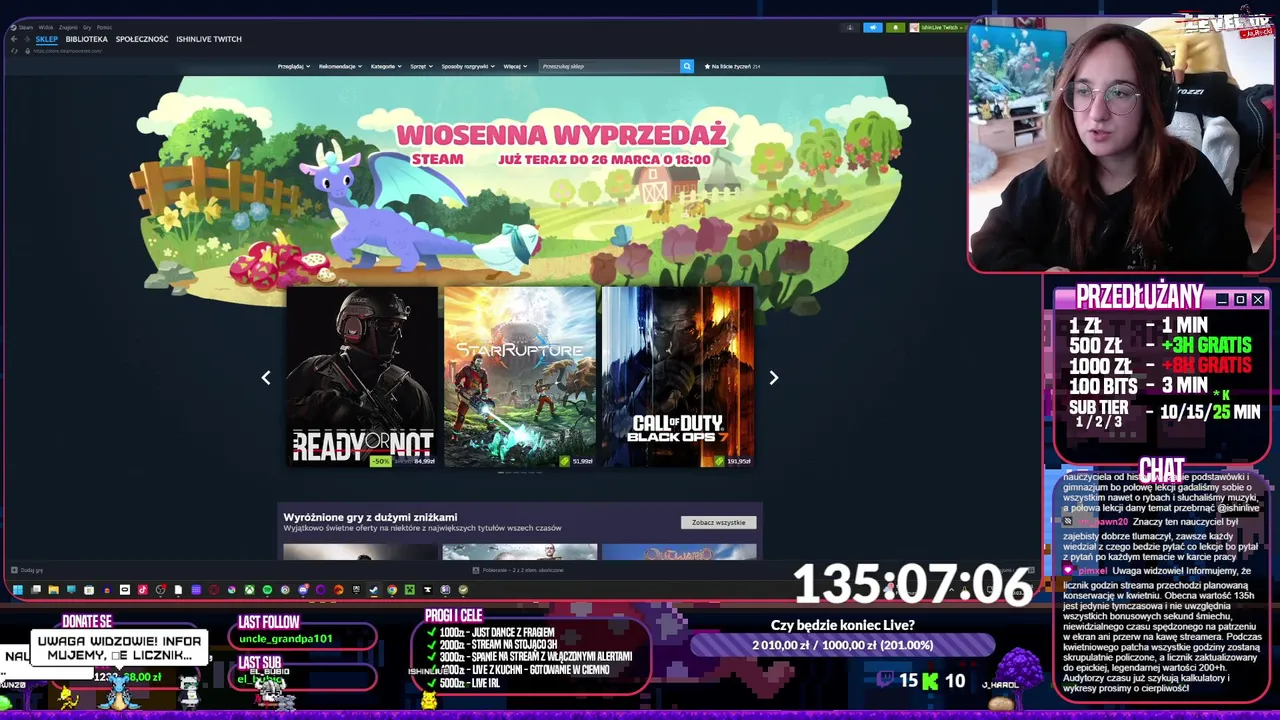The width and height of the screenshot is (1280, 720).
Task: Switch to the SPOŁECZNOŚĆ tab
Action: tap(142, 39)
